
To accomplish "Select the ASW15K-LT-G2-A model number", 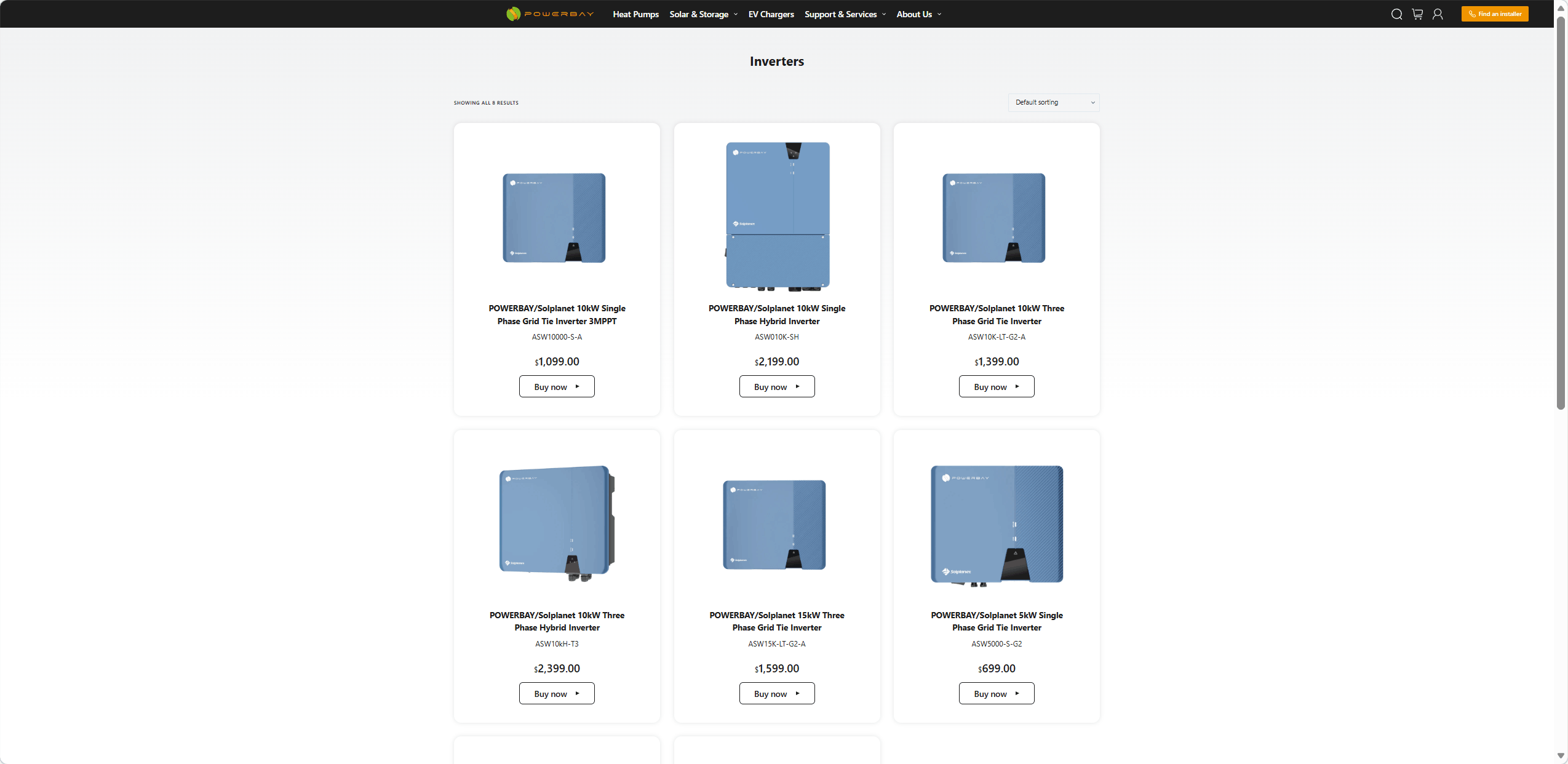I will tap(777, 644).
